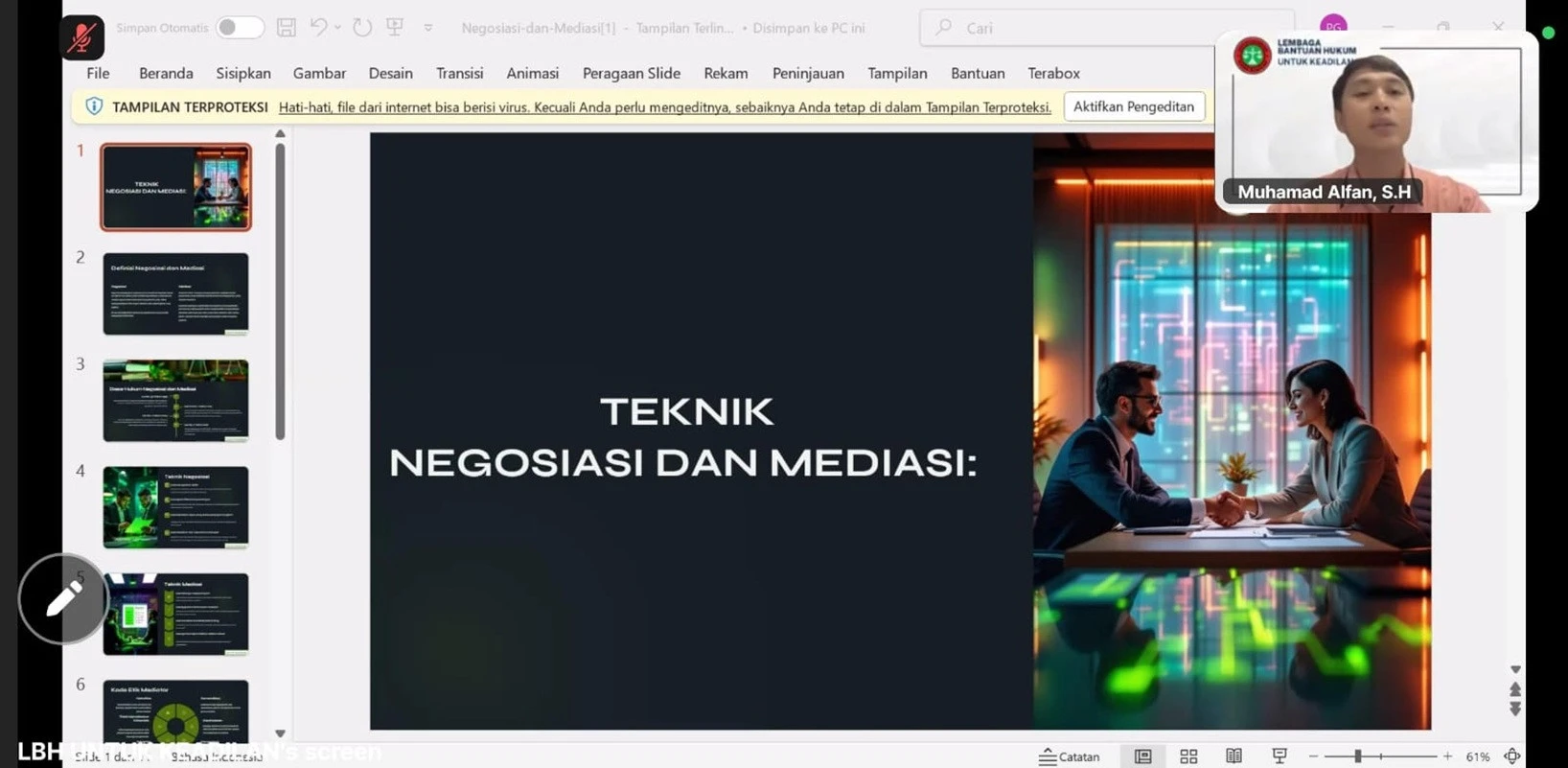Image resolution: width=1568 pixels, height=768 pixels.
Task: Click thumbnail pane scroll up arrow
Action: pyautogui.click(x=280, y=134)
